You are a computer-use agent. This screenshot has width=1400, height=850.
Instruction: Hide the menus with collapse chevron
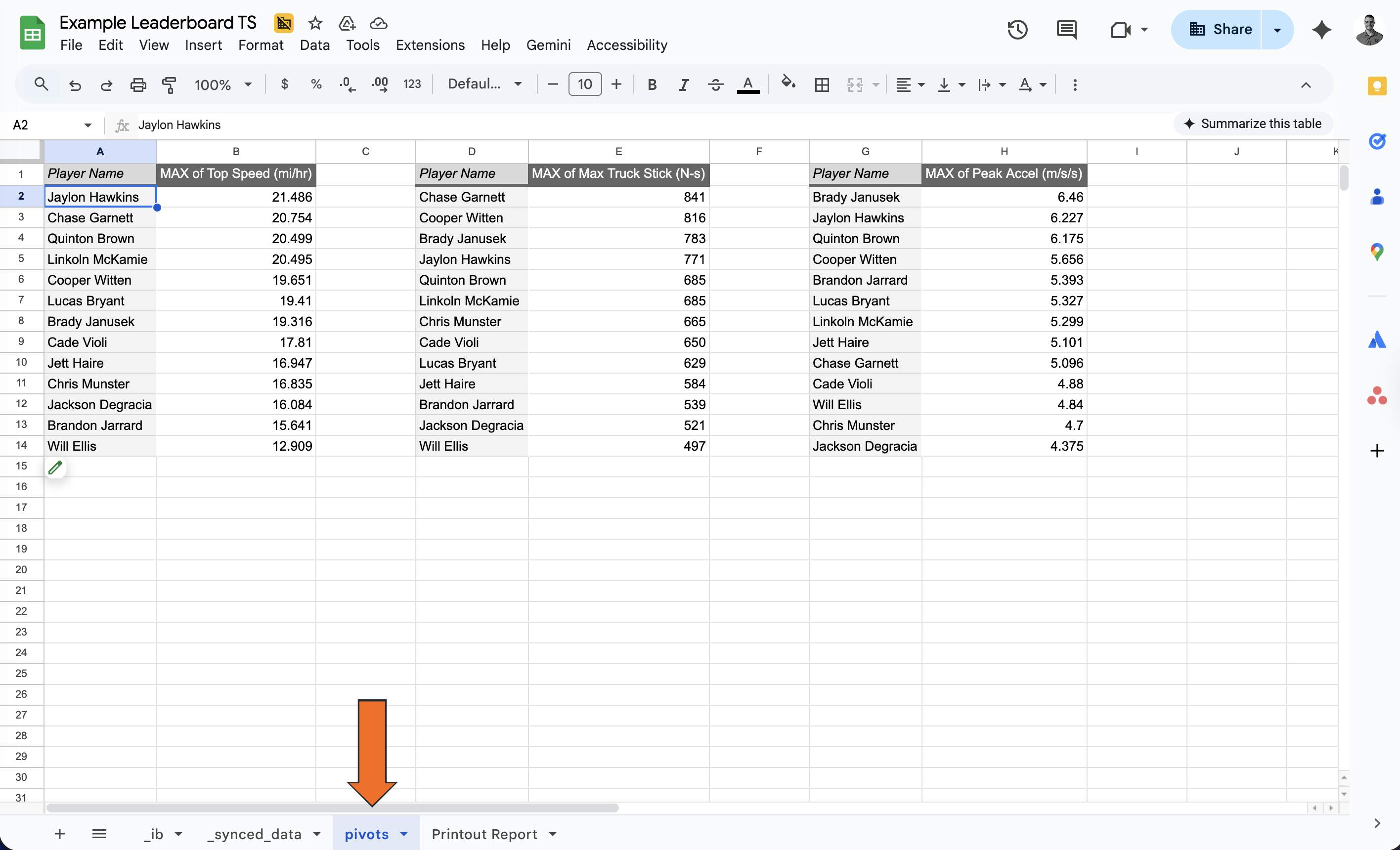point(1306,85)
